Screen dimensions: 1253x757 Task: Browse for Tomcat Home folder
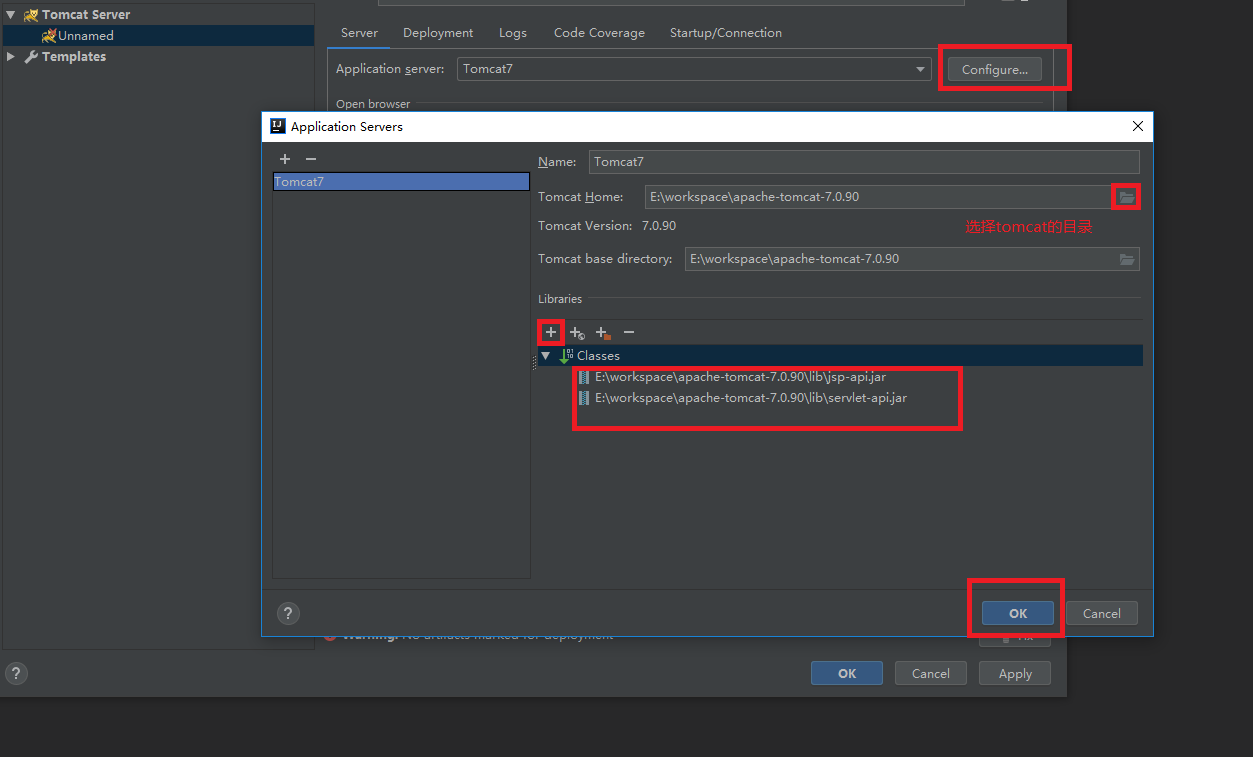[x=1127, y=197]
